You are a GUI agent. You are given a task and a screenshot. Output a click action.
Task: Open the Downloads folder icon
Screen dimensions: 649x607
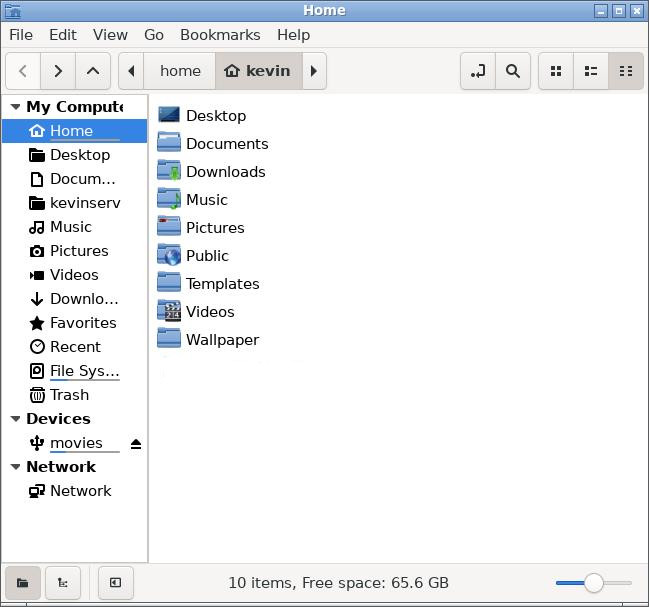(169, 172)
